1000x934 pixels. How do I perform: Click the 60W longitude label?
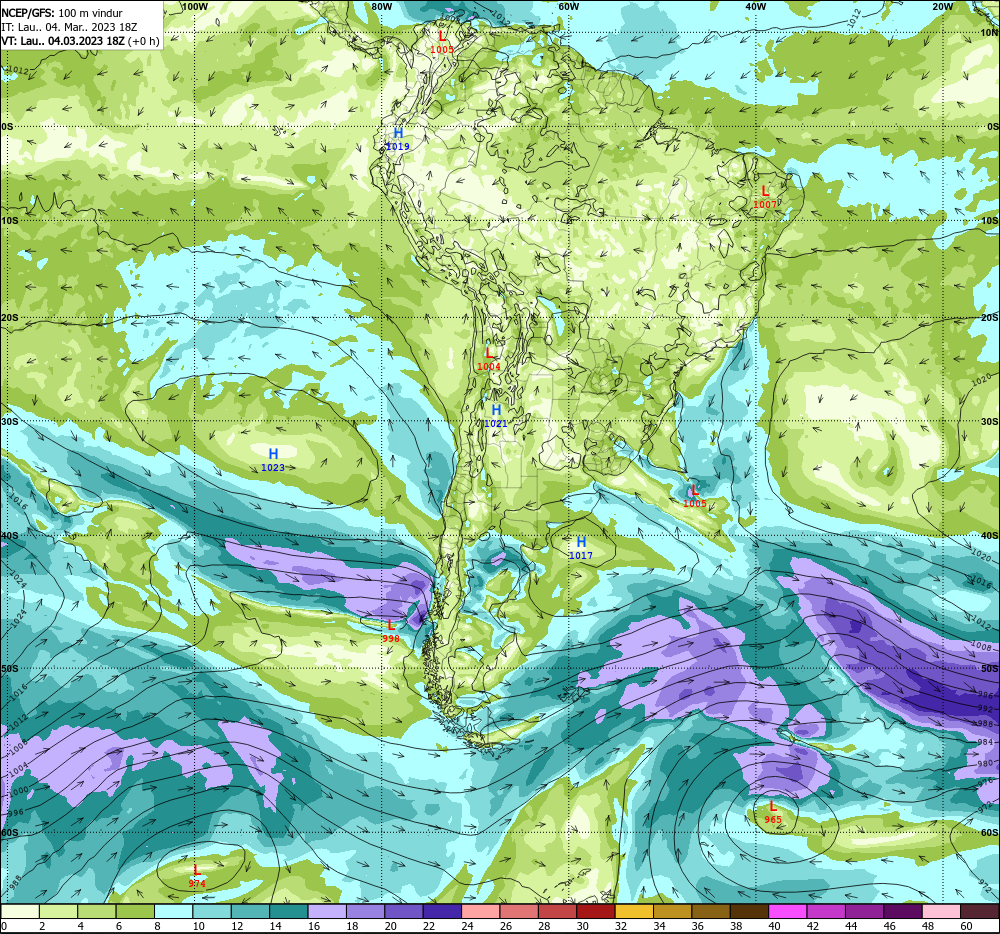coord(568,6)
